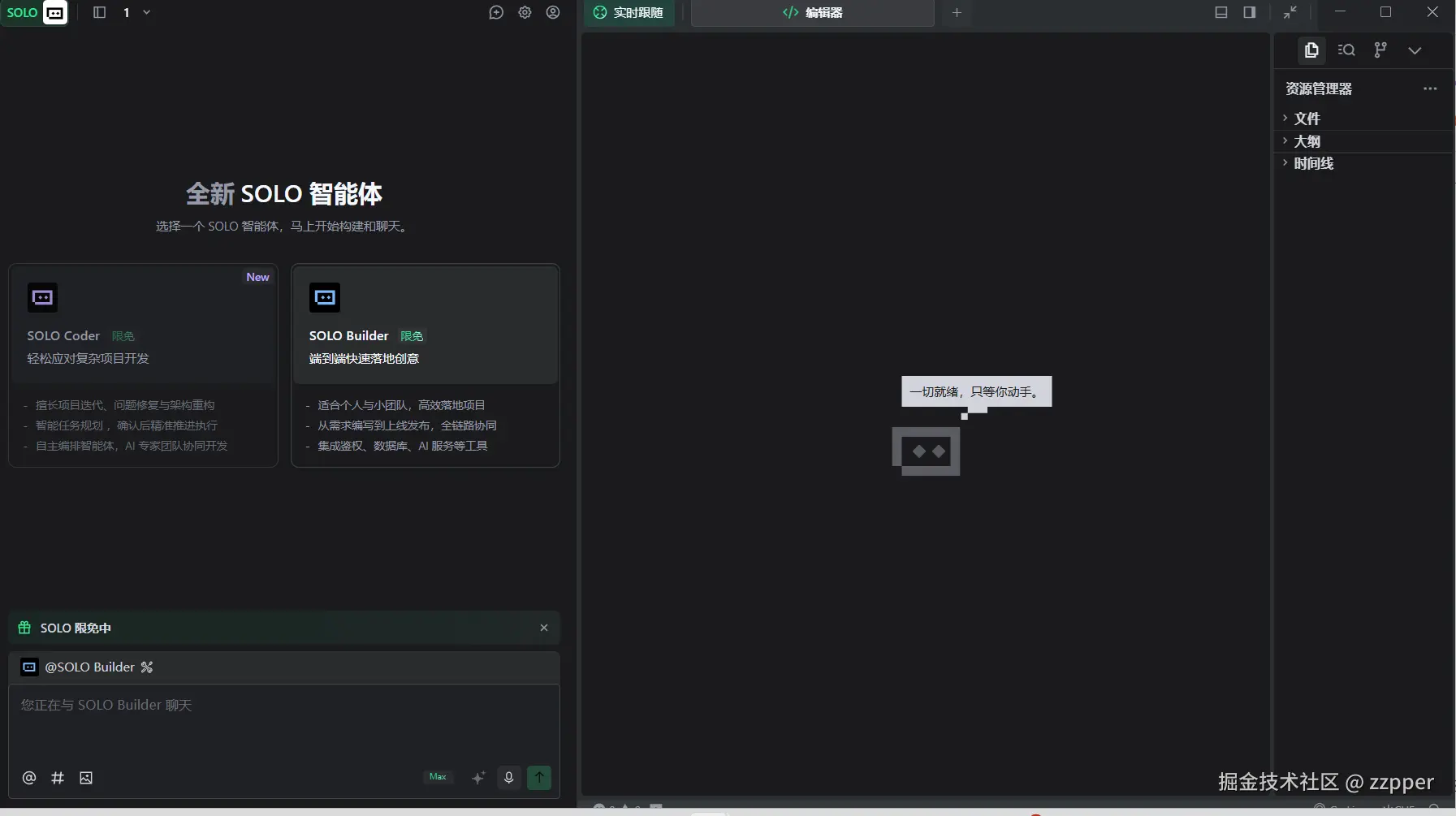Click the @SOLO Builder agent chip
This screenshot has height=816, width=1456.
click(80, 667)
